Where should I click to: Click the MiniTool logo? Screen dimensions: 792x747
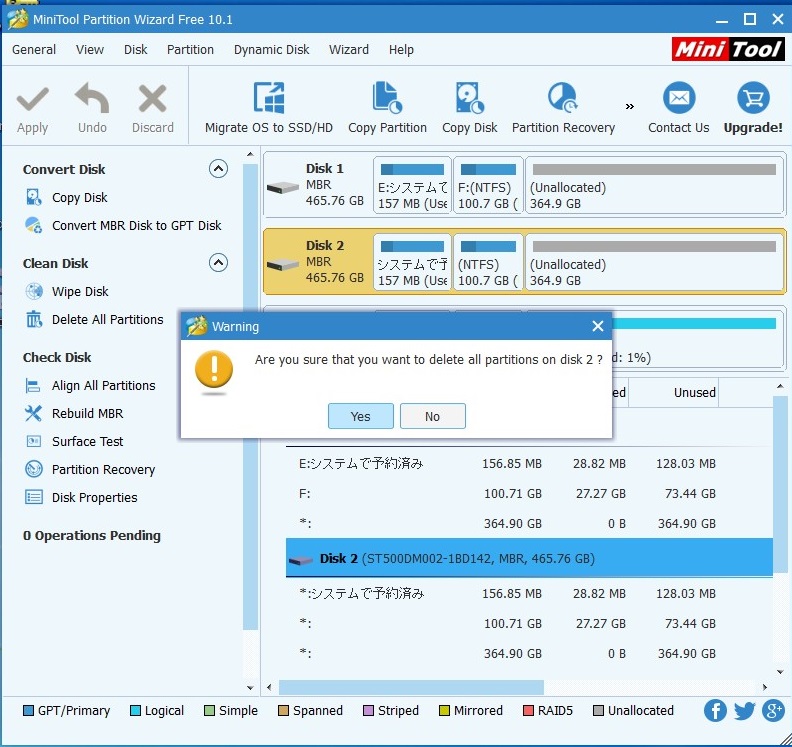pyautogui.click(x=727, y=49)
